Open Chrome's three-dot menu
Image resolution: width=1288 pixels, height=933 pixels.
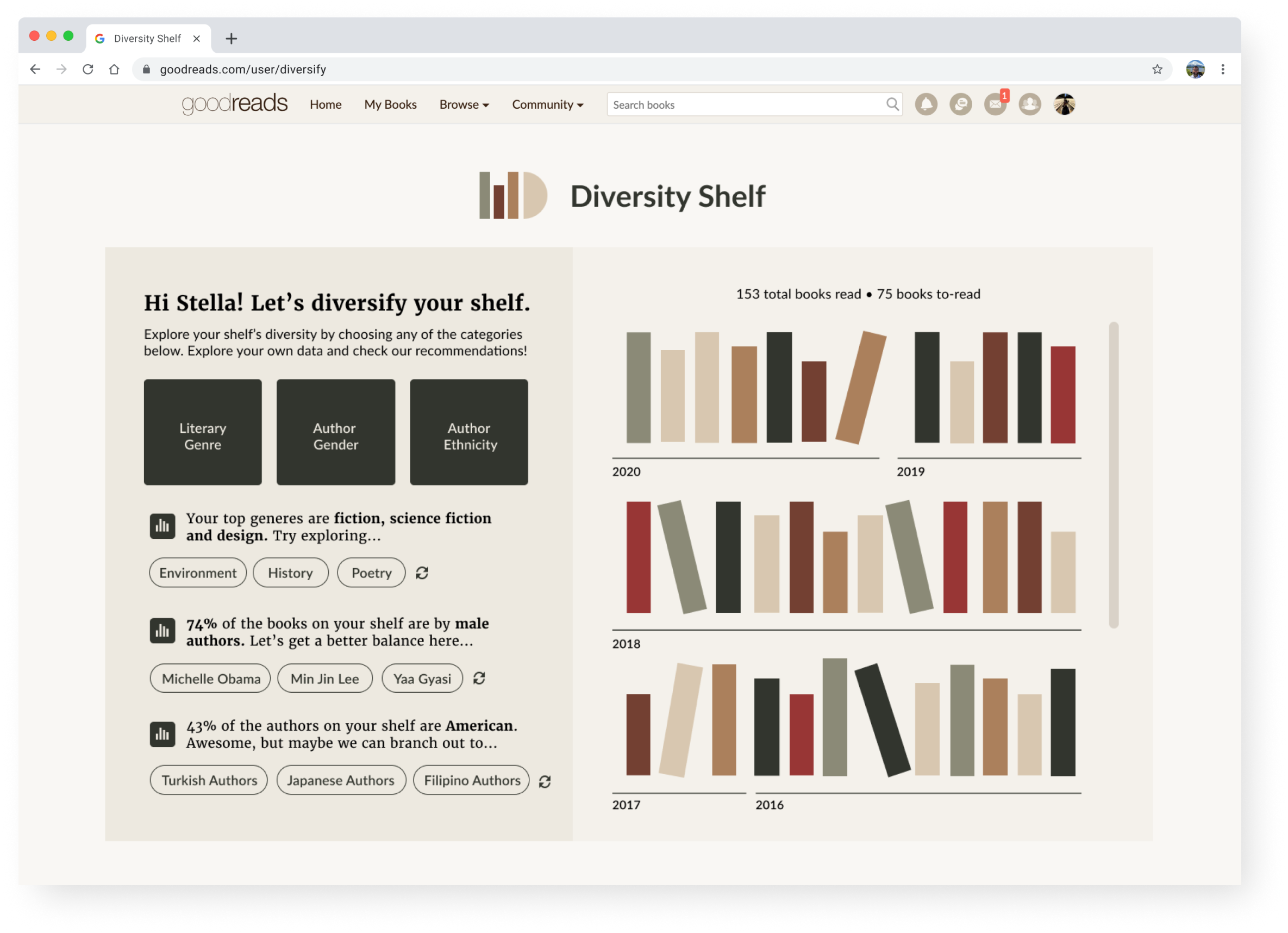pyautogui.click(x=1223, y=69)
